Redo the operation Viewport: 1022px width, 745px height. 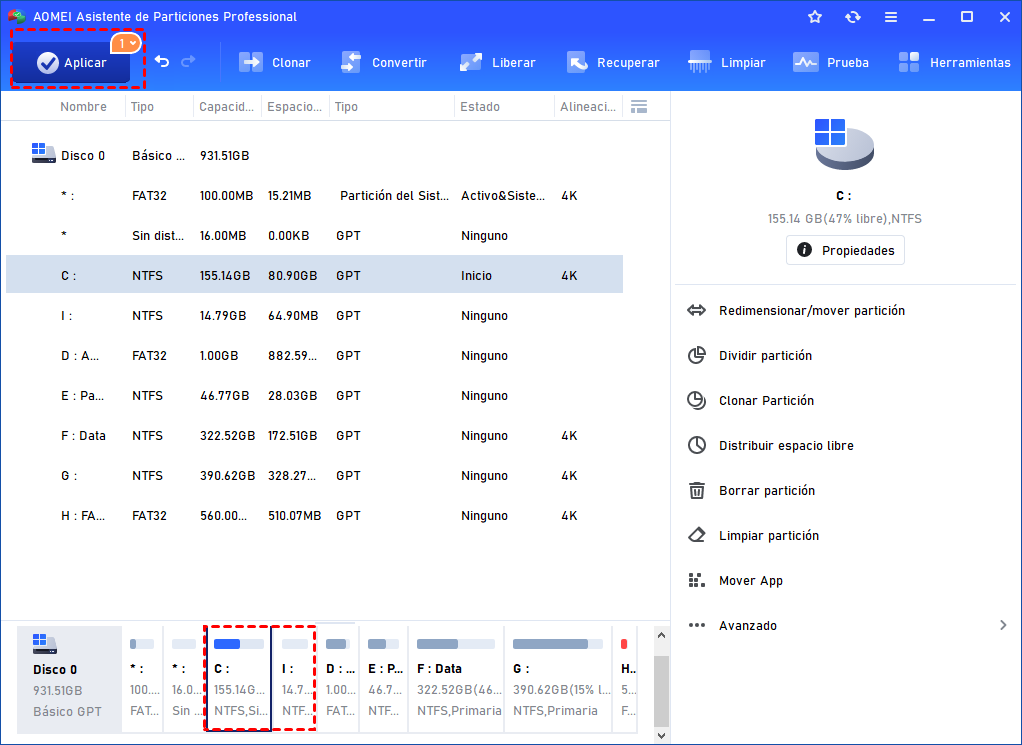[x=188, y=62]
